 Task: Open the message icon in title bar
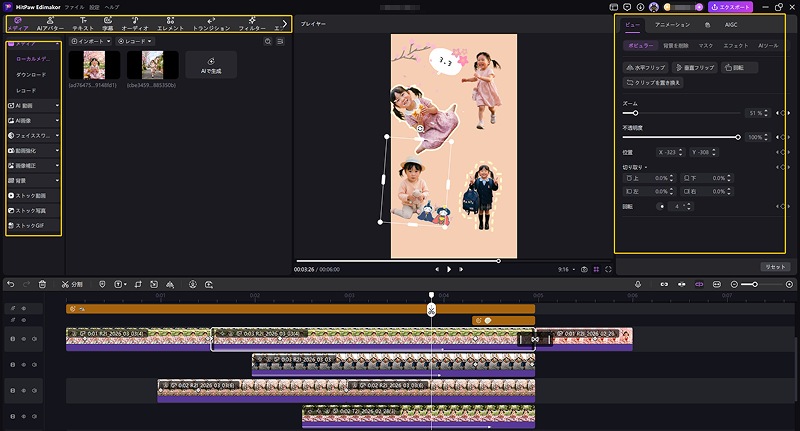[627, 7]
